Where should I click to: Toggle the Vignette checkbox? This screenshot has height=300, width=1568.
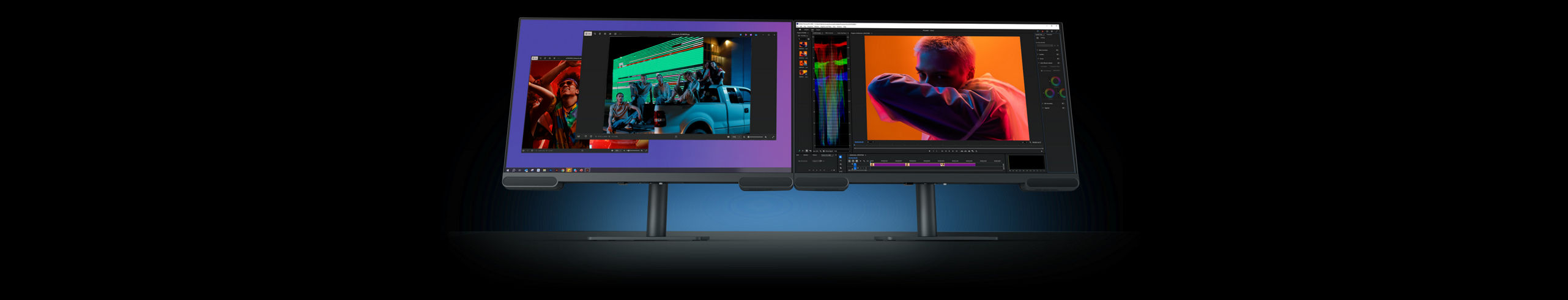pos(1063,108)
